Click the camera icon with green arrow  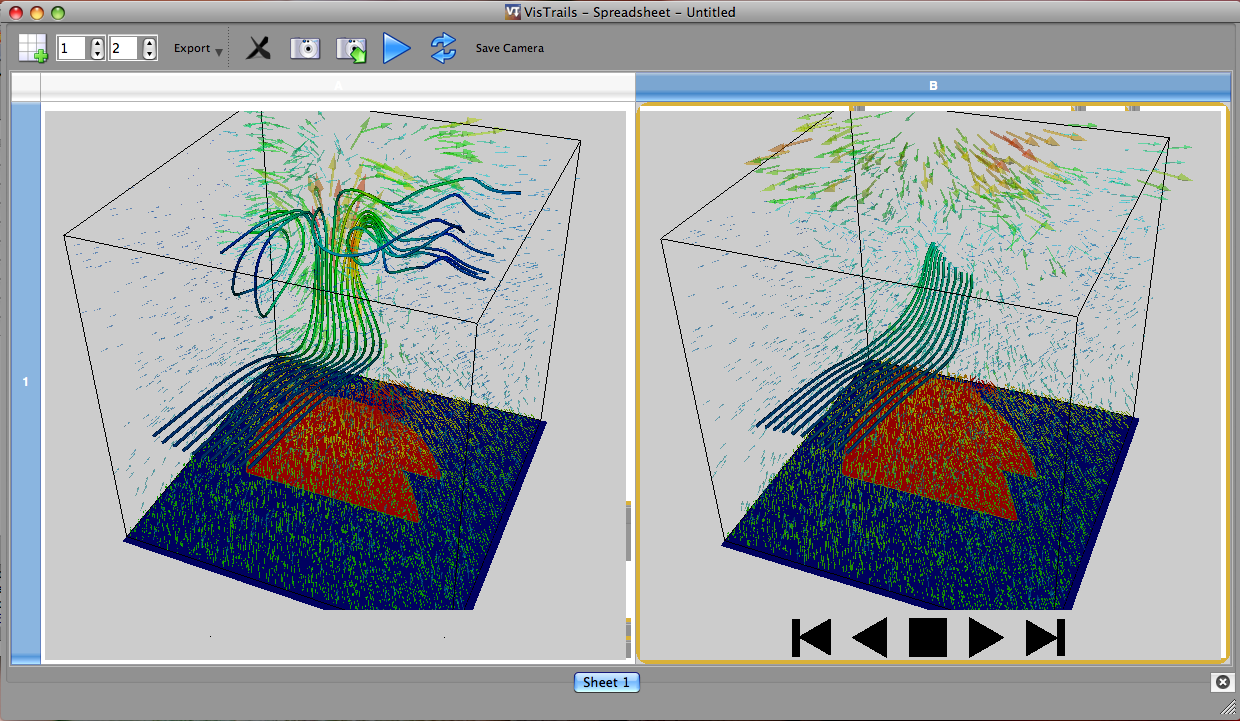[x=351, y=48]
